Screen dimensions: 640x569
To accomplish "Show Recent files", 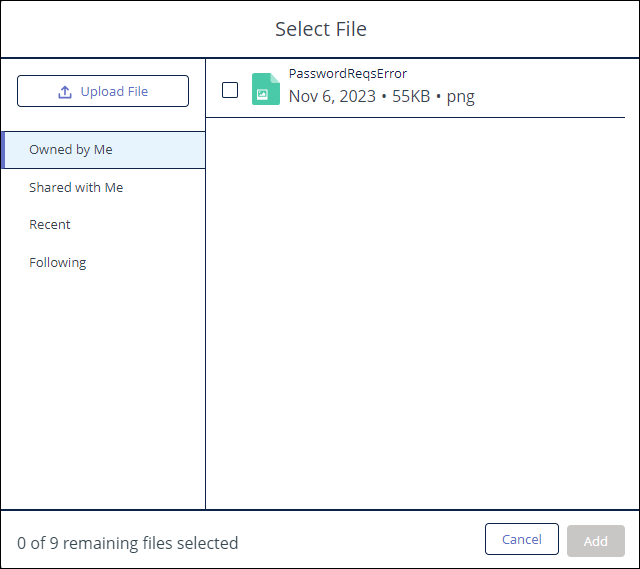I will [50, 224].
